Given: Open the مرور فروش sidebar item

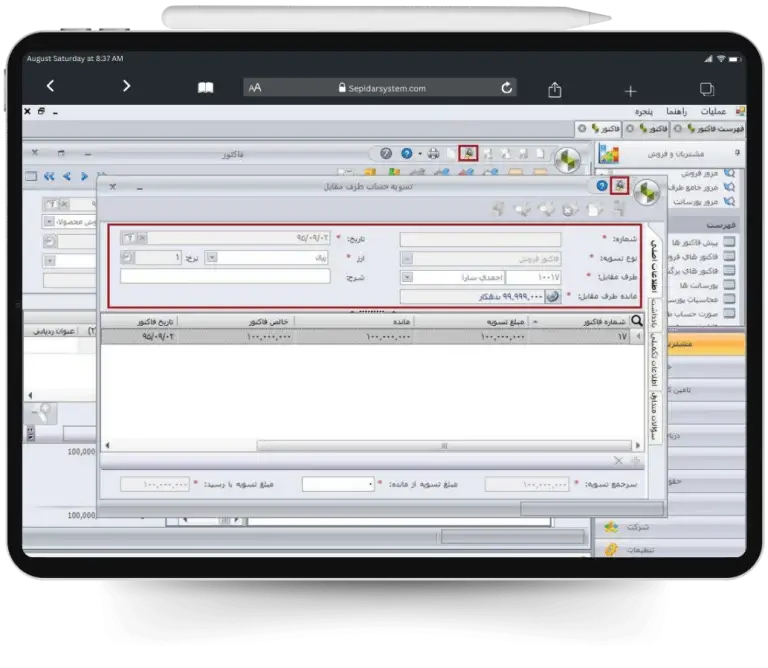Looking at the screenshot, I should point(707,173).
